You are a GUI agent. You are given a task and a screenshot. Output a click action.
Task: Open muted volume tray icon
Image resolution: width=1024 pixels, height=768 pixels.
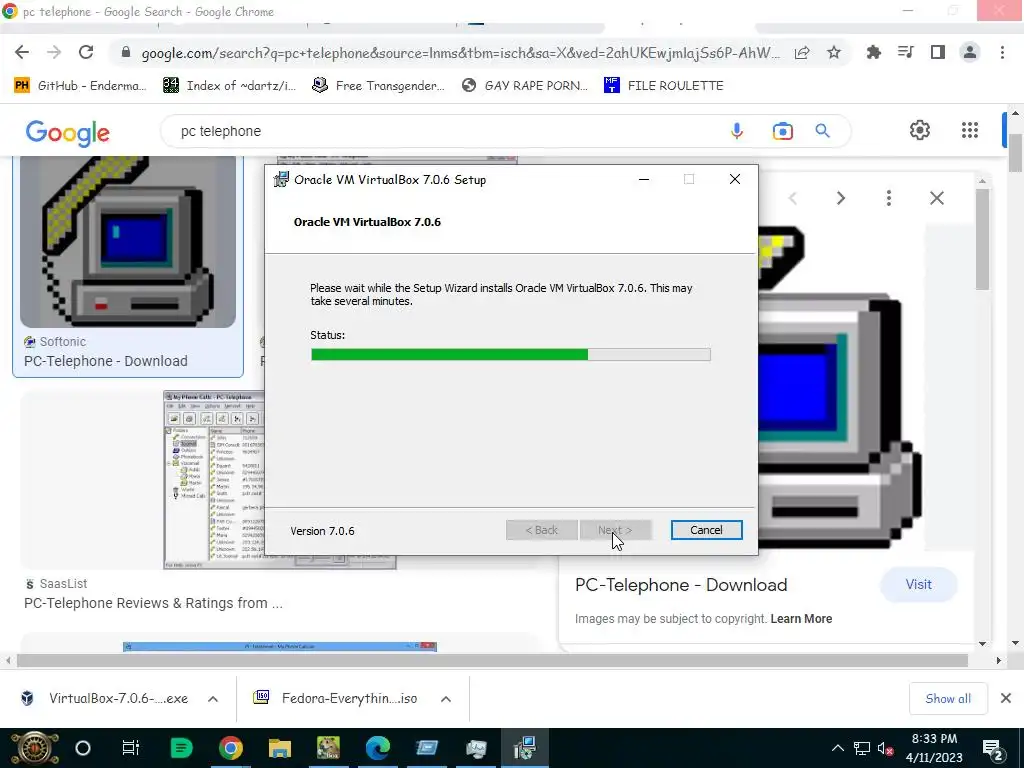pos(886,748)
